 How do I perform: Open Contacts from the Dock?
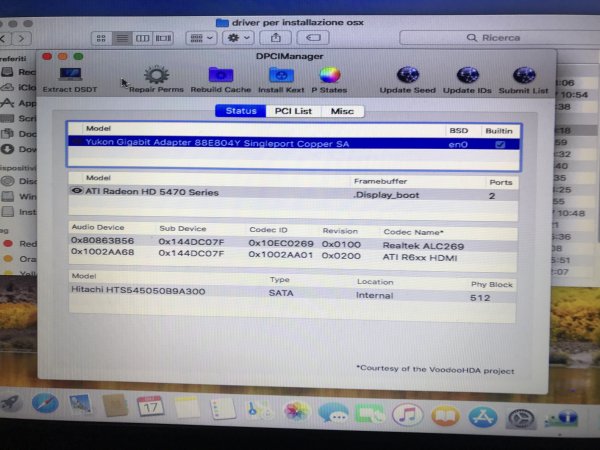[115, 405]
